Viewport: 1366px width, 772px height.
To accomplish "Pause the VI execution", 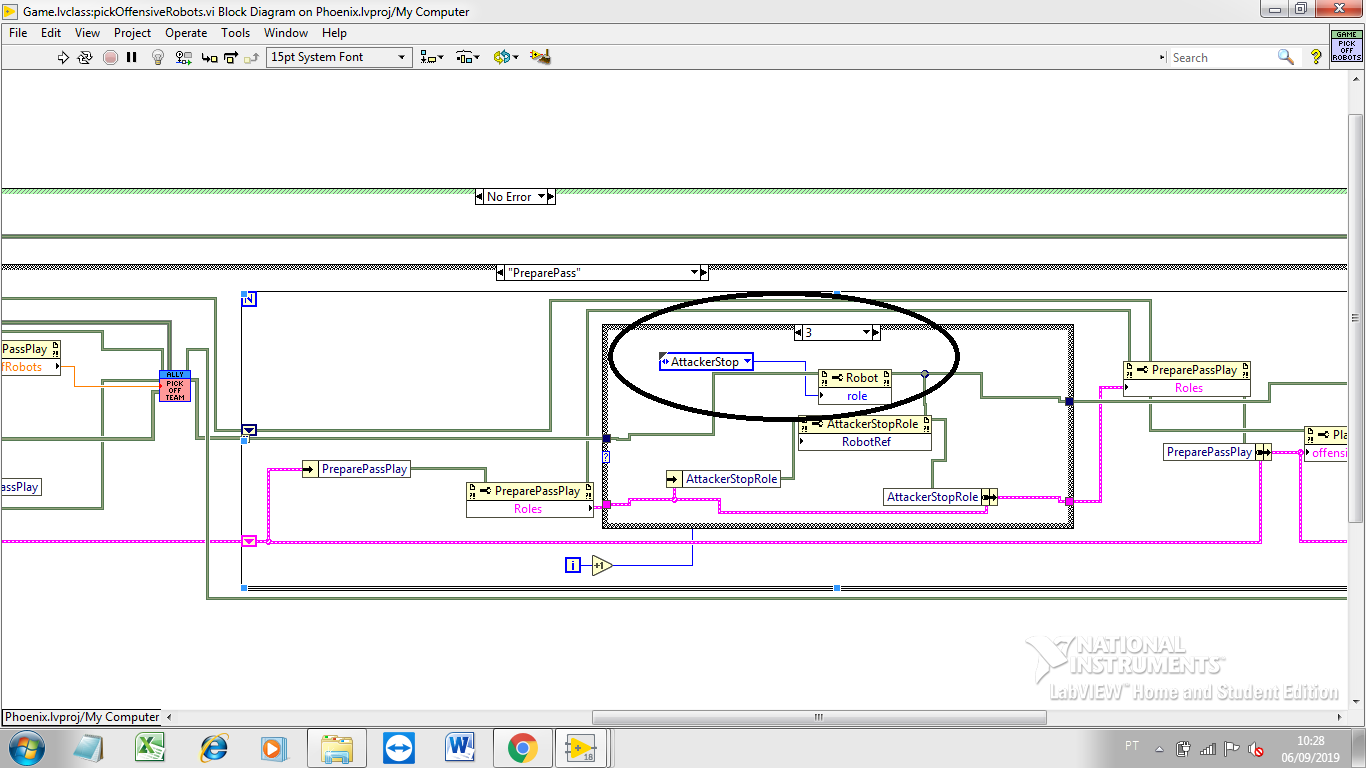I will click(x=132, y=57).
